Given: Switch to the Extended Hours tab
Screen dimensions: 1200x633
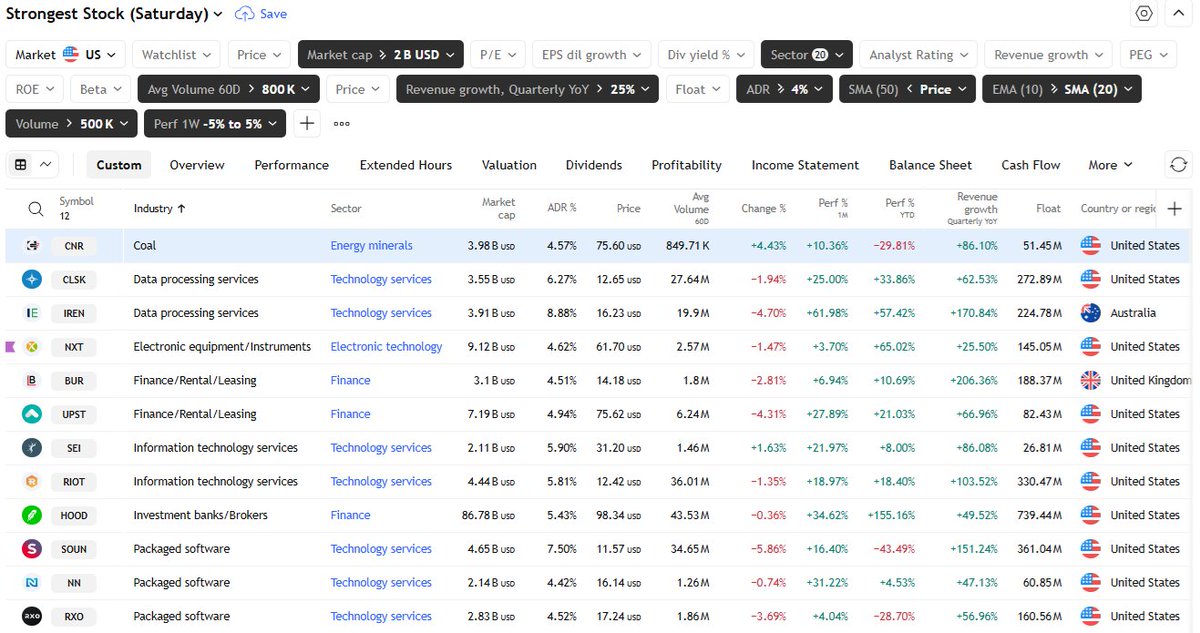Looking at the screenshot, I should (x=405, y=165).
